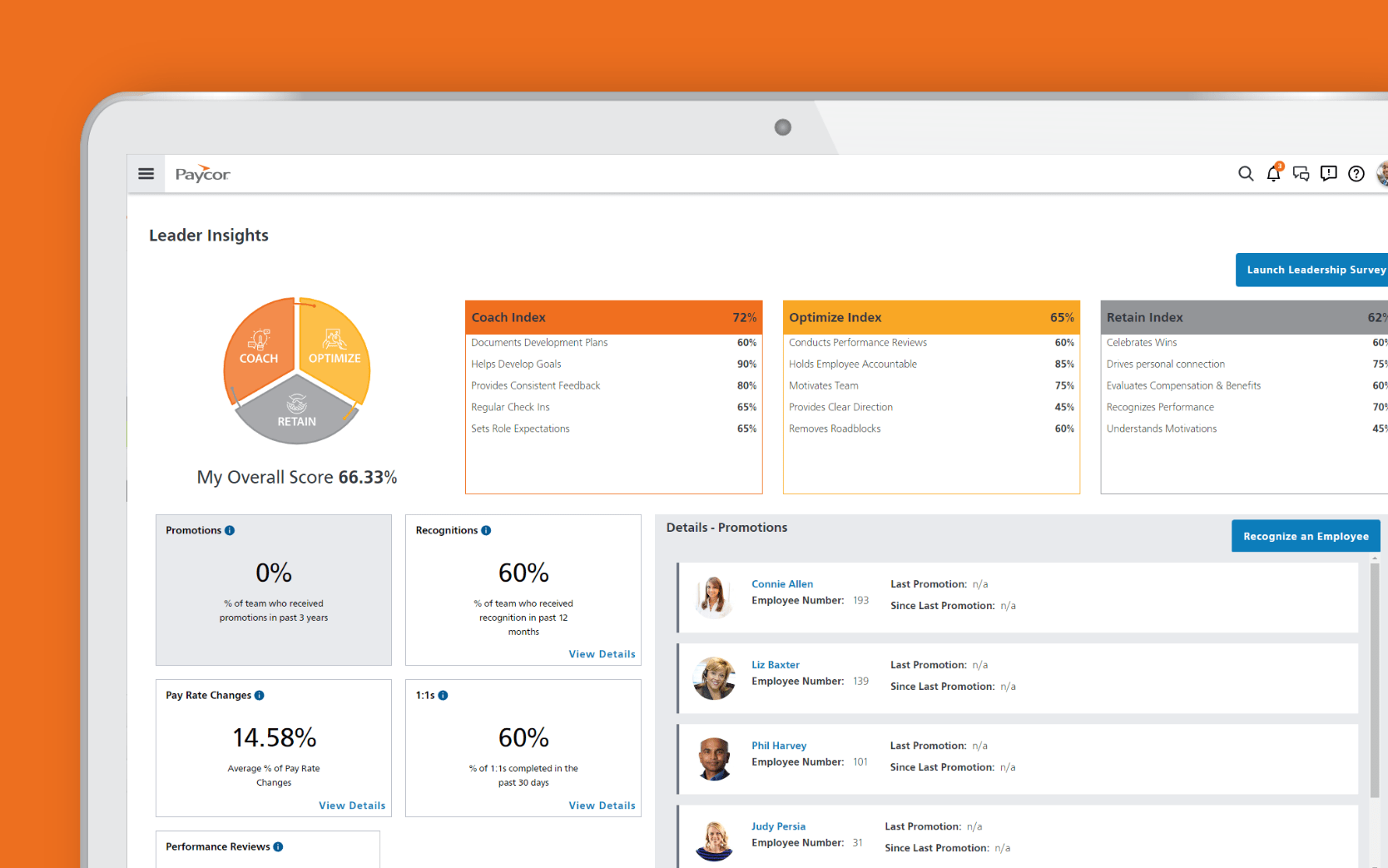Image resolution: width=1388 pixels, height=868 pixels.
Task: Click Helps Develop Goals row
Action: tap(614, 365)
